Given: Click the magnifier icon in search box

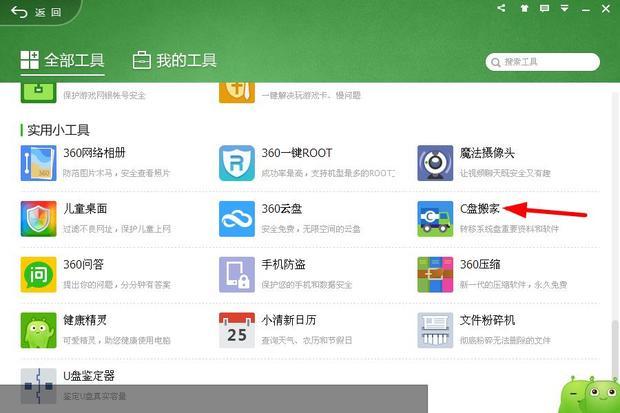Looking at the screenshot, I should (495, 62).
